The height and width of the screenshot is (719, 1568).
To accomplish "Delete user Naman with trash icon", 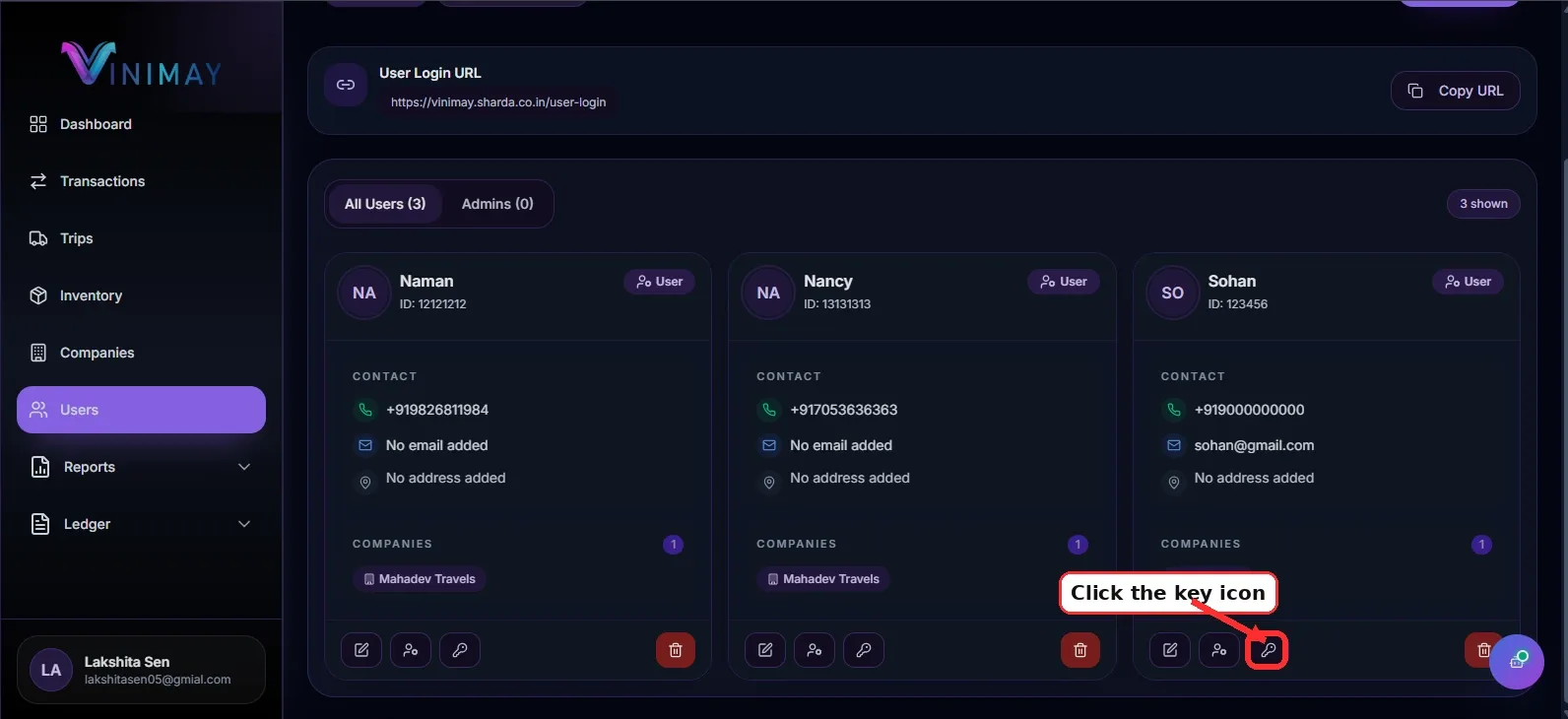I will click(x=676, y=650).
